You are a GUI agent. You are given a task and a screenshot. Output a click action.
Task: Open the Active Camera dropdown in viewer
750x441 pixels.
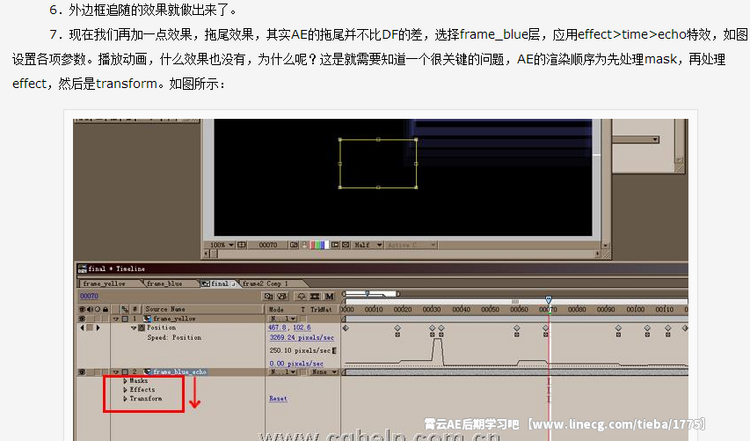(411, 245)
